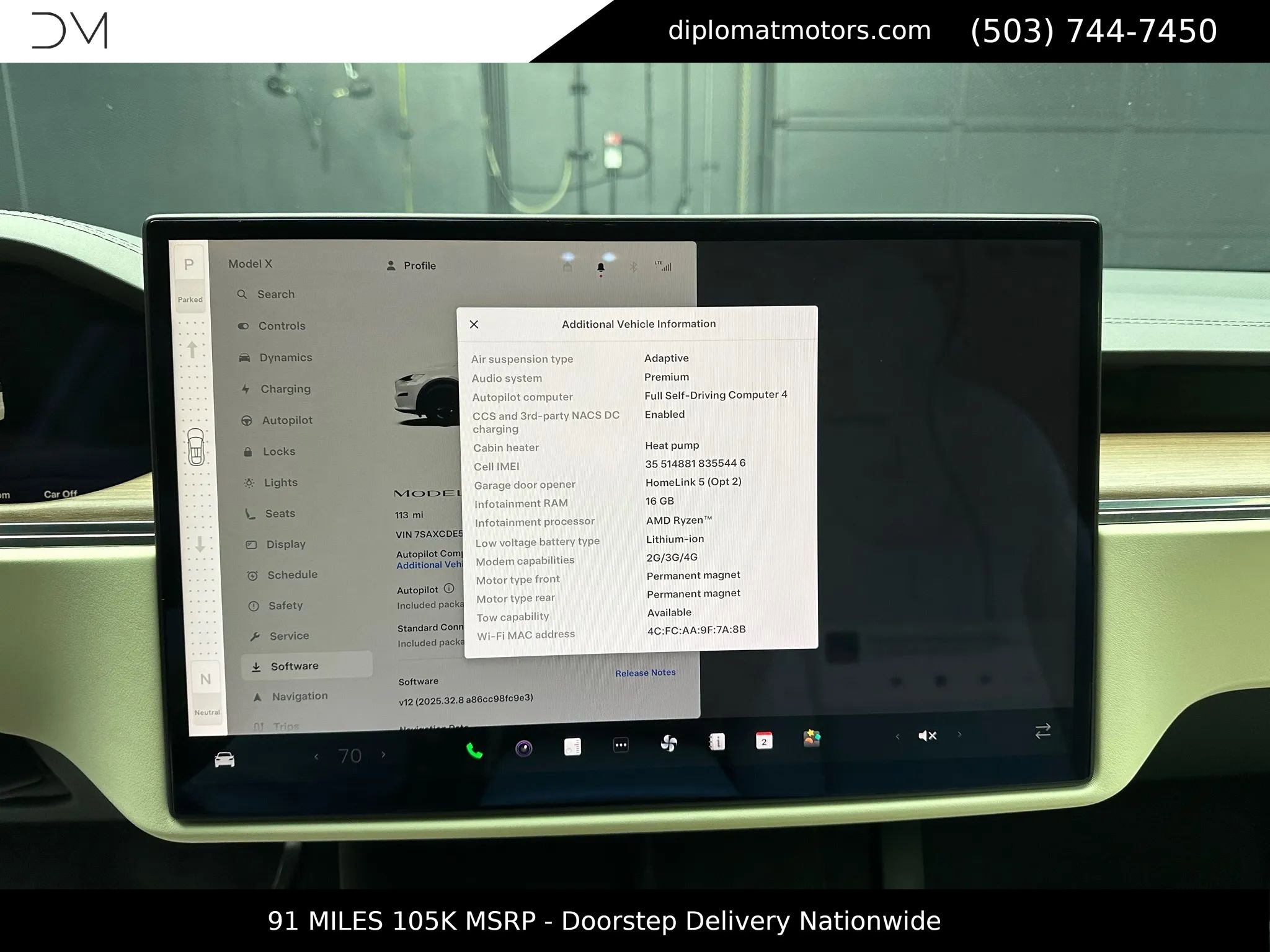Mute audio with the speaker icon
This screenshot has width=1270, height=952.
pyautogui.click(x=928, y=736)
